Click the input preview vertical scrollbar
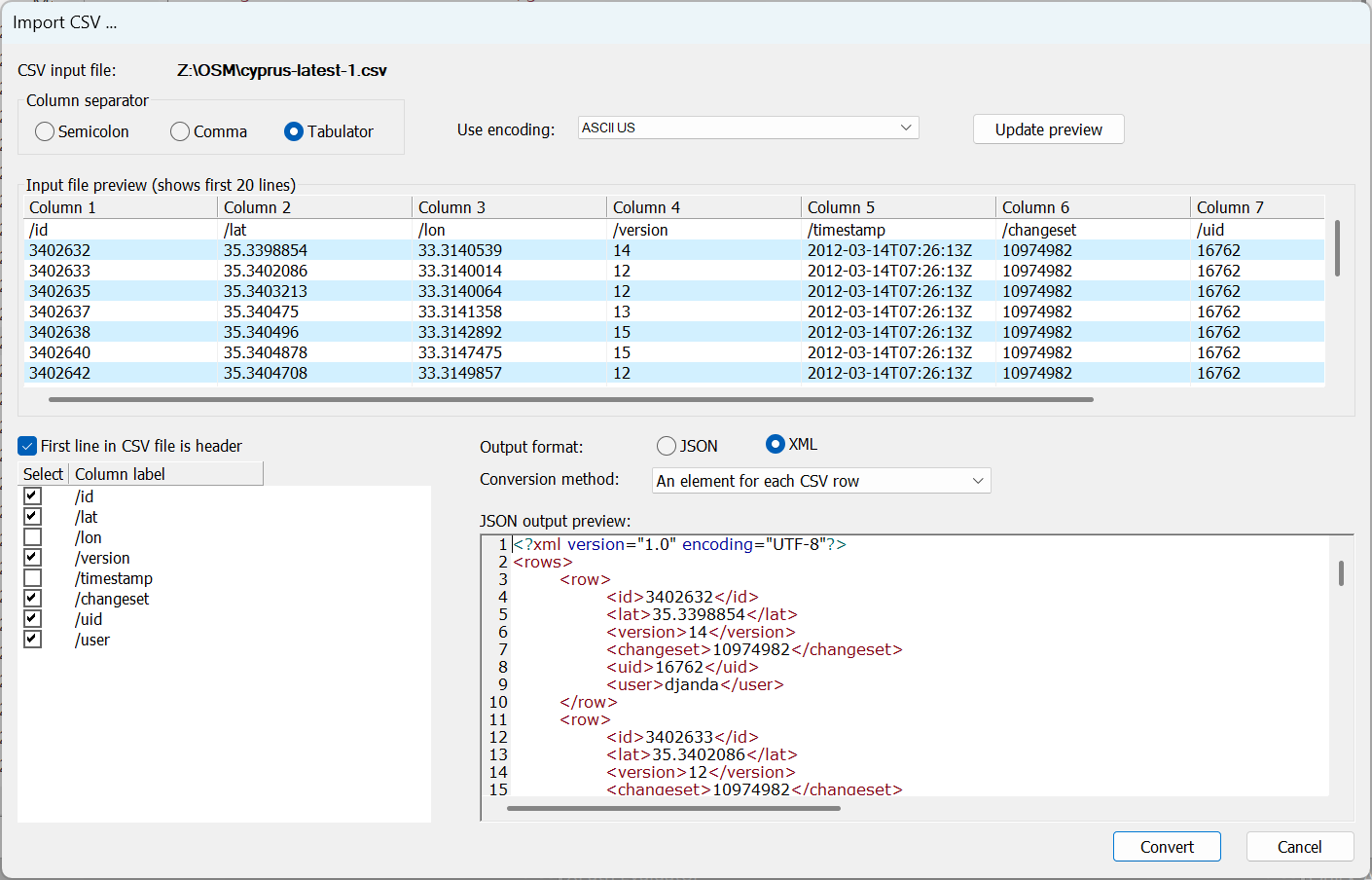The height and width of the screenshot is (880, 1372). pyautogui.click(x=1338, y=248)
